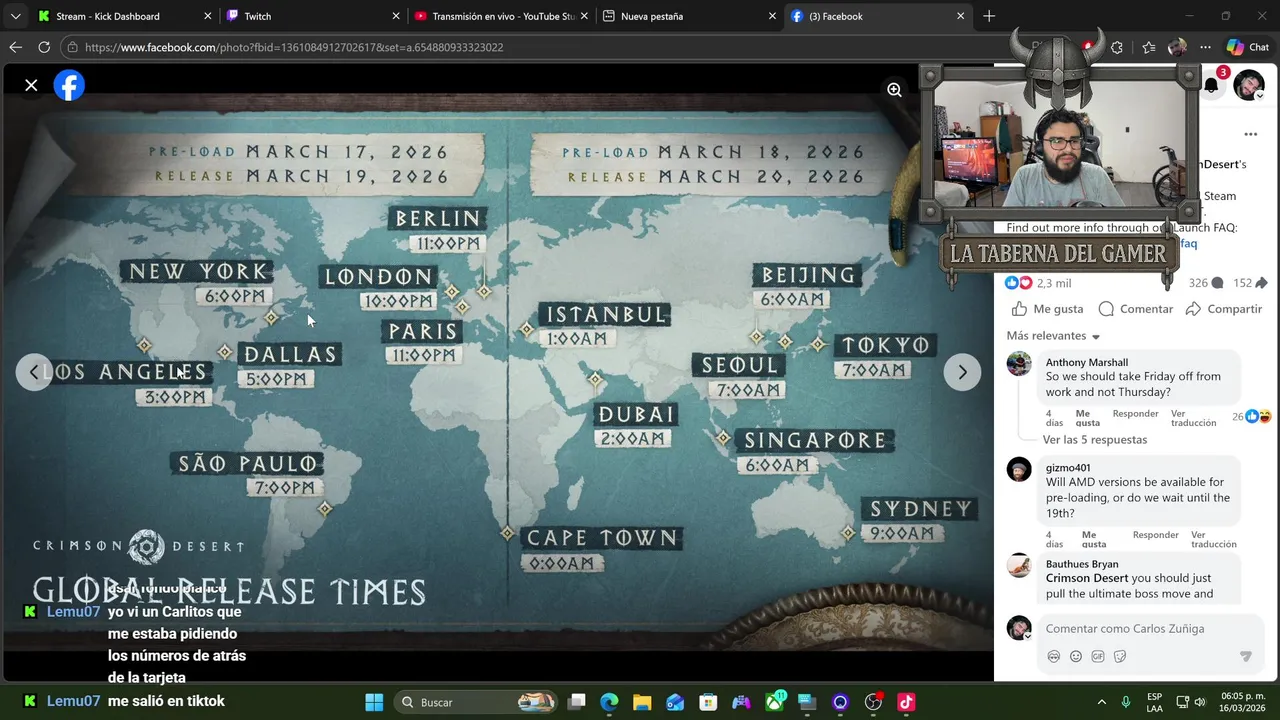This screenshot has width=1280, height=720.
Task: Like the post with Me gusta
Action: point(1047,309)
